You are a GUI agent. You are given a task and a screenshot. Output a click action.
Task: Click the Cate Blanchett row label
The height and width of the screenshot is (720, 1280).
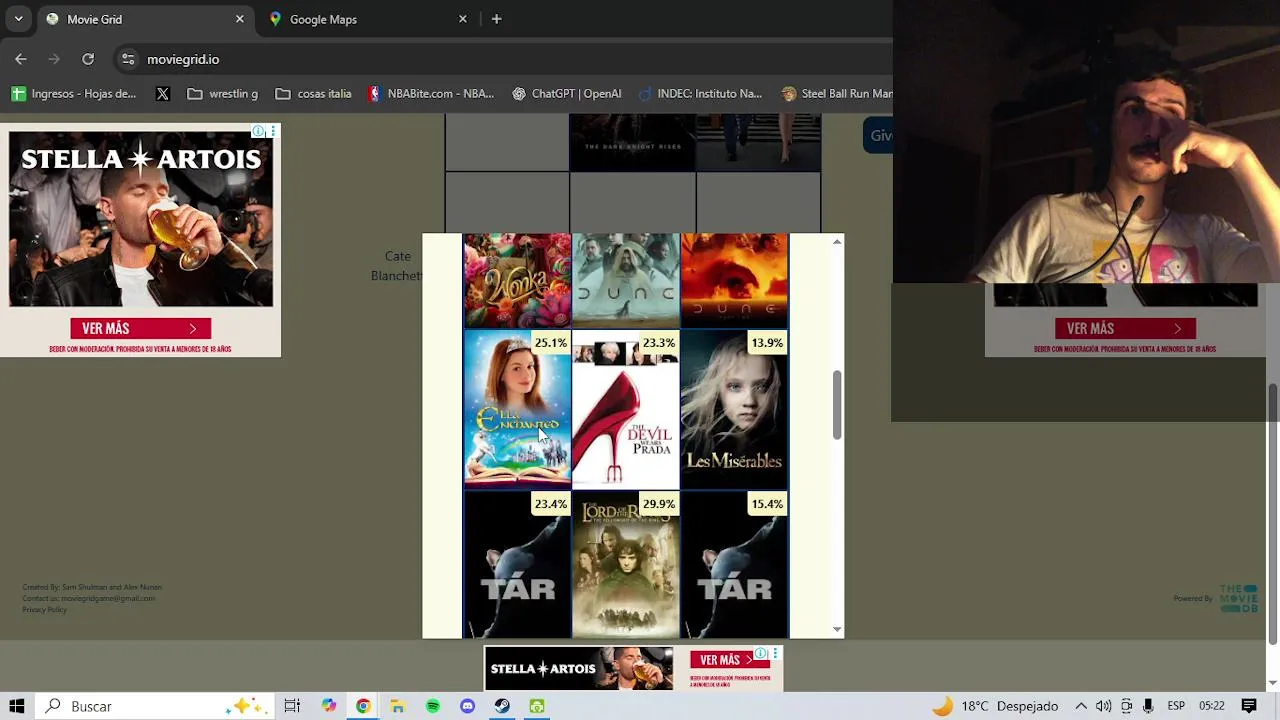397,266
